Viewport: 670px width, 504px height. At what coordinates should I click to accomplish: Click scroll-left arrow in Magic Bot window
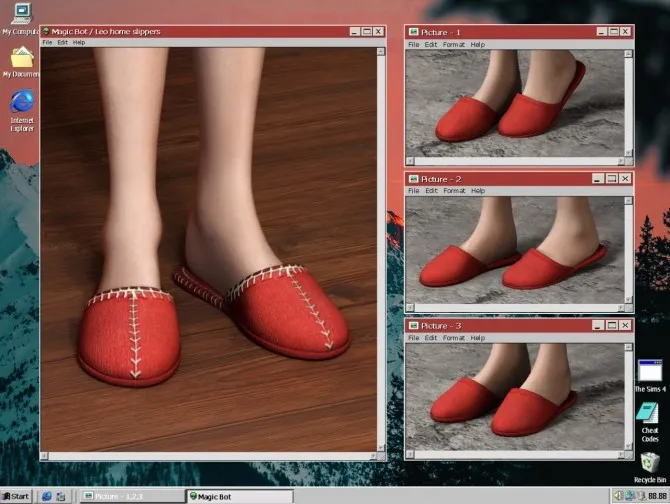coord(44,457)
